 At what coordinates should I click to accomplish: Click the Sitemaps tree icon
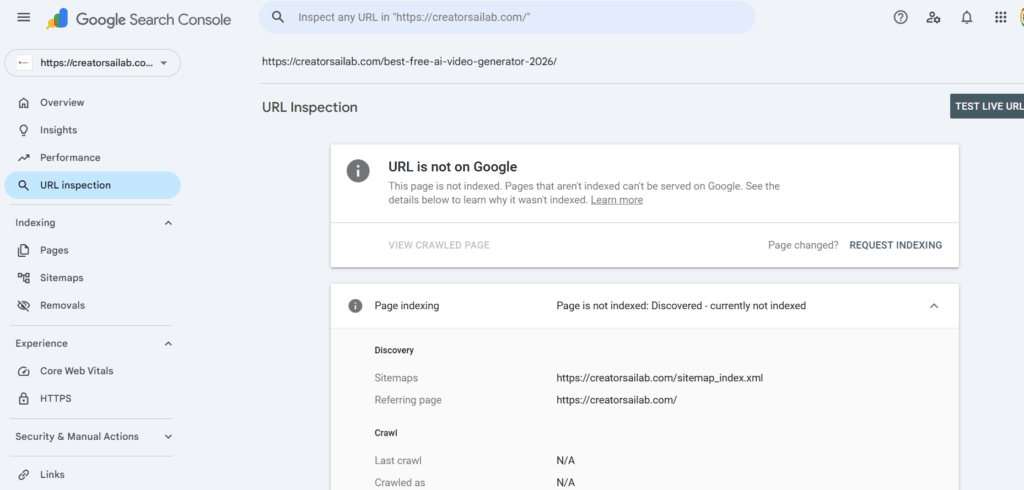click(x=24, y=278)
